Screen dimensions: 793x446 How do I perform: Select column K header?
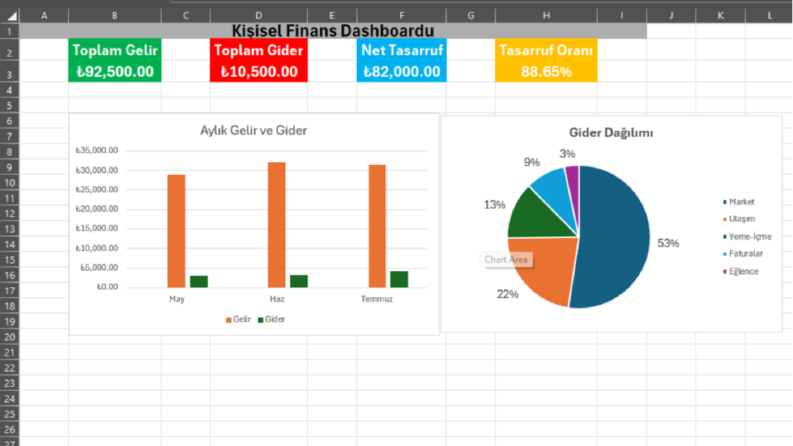(720, 16)
